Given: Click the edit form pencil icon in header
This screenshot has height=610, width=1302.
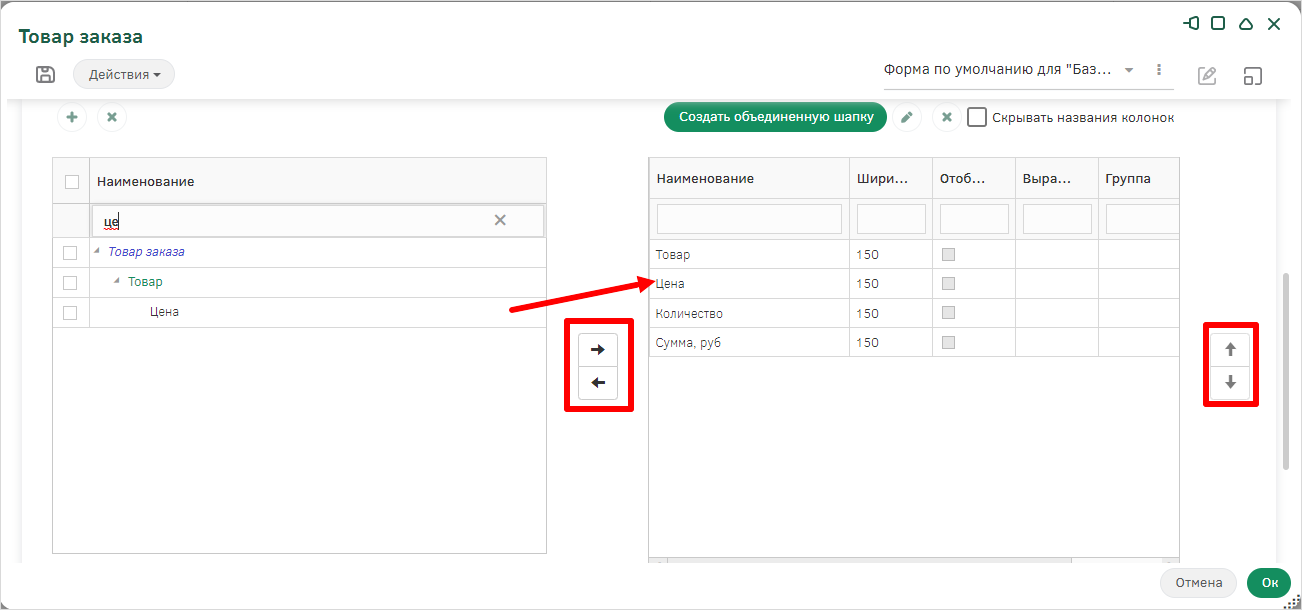Looking at the screenshot, I should (x=1207, y=75).
